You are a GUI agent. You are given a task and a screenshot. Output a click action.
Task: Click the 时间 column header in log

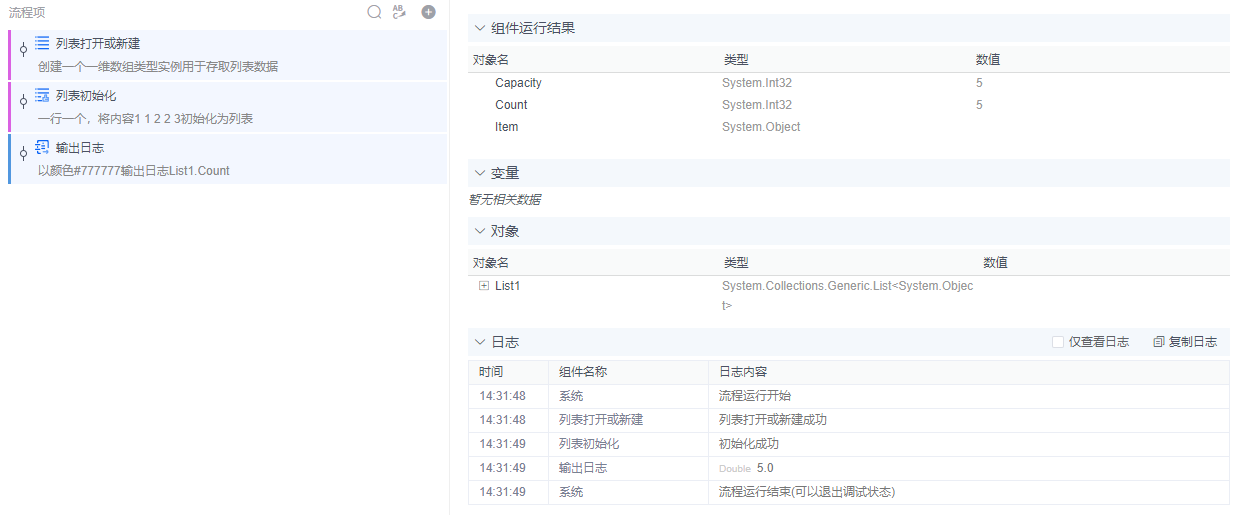[x=491, y=372]
